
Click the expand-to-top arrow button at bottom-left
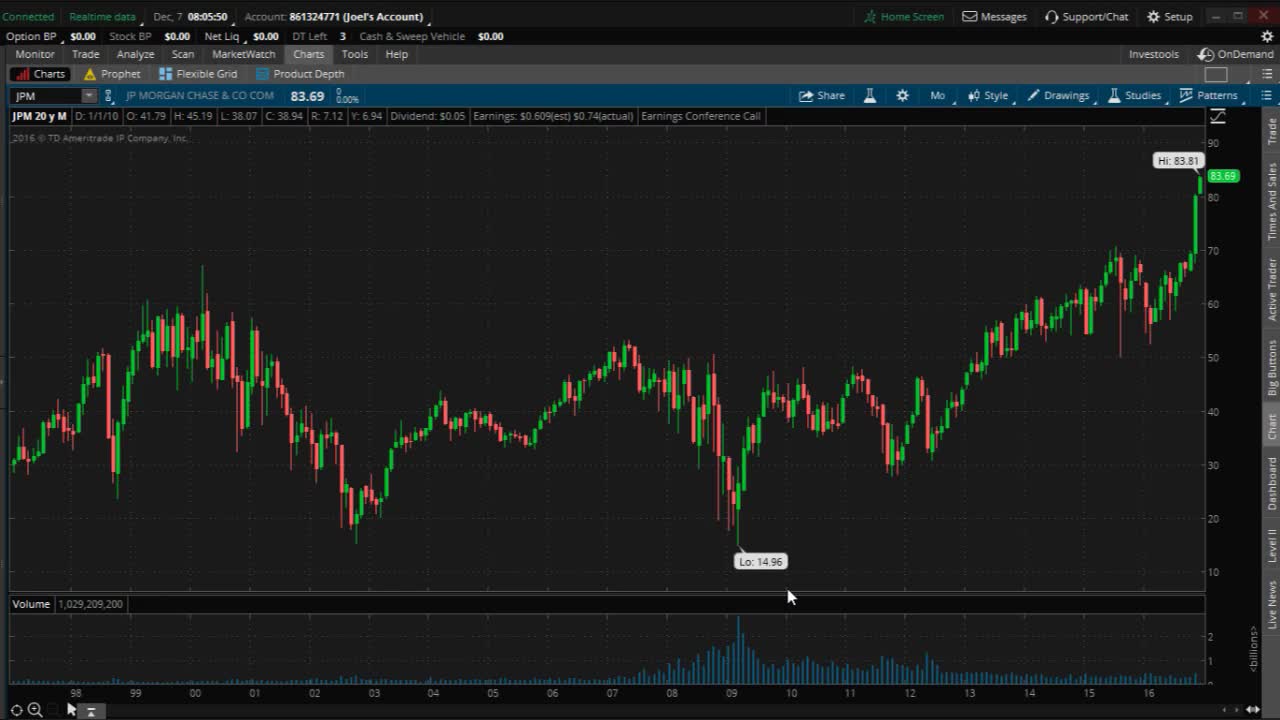point(90,711)
